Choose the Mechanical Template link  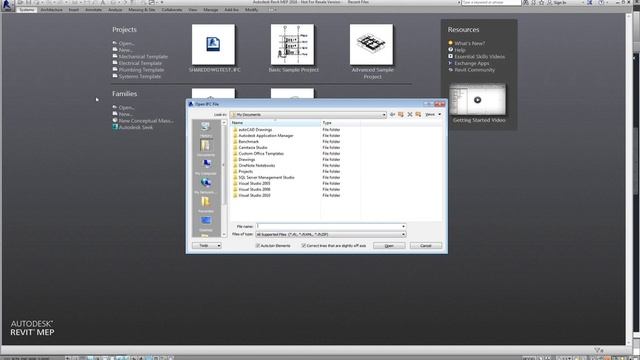(x=143, y=57)
